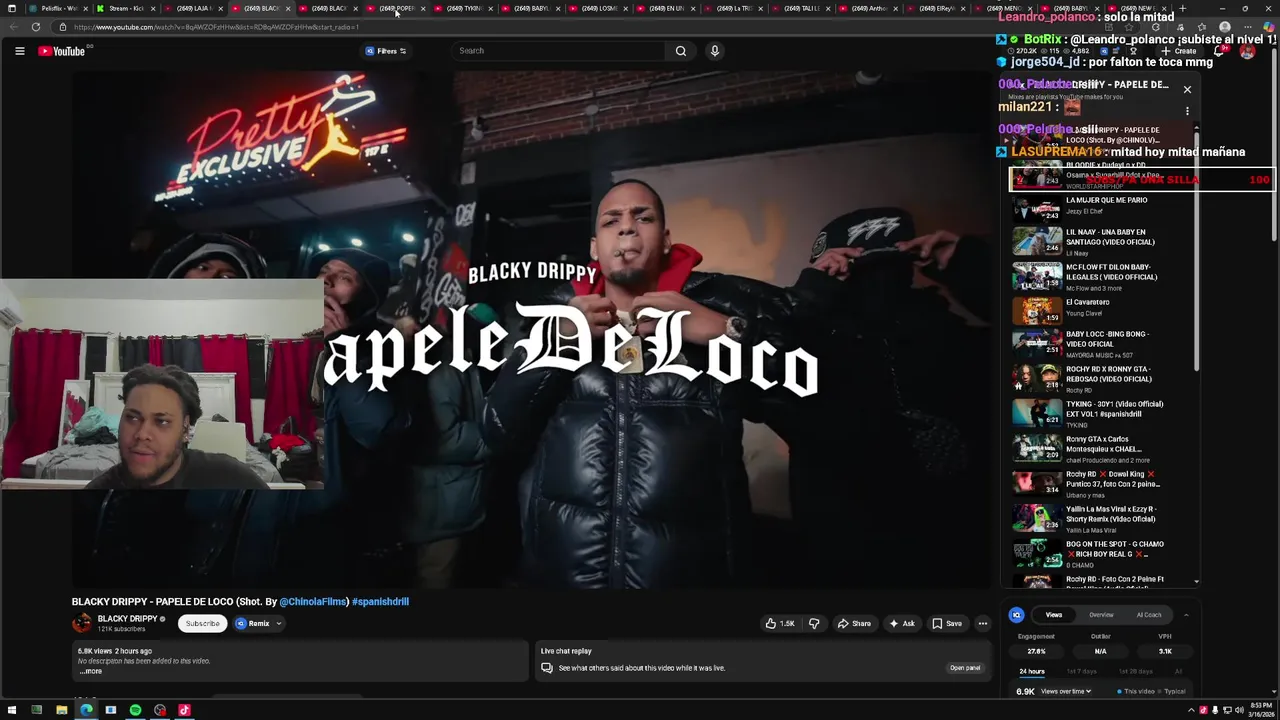1280x720 pixels.
Task: Select the 24 hours range tab
Action: coord(1032,672)
